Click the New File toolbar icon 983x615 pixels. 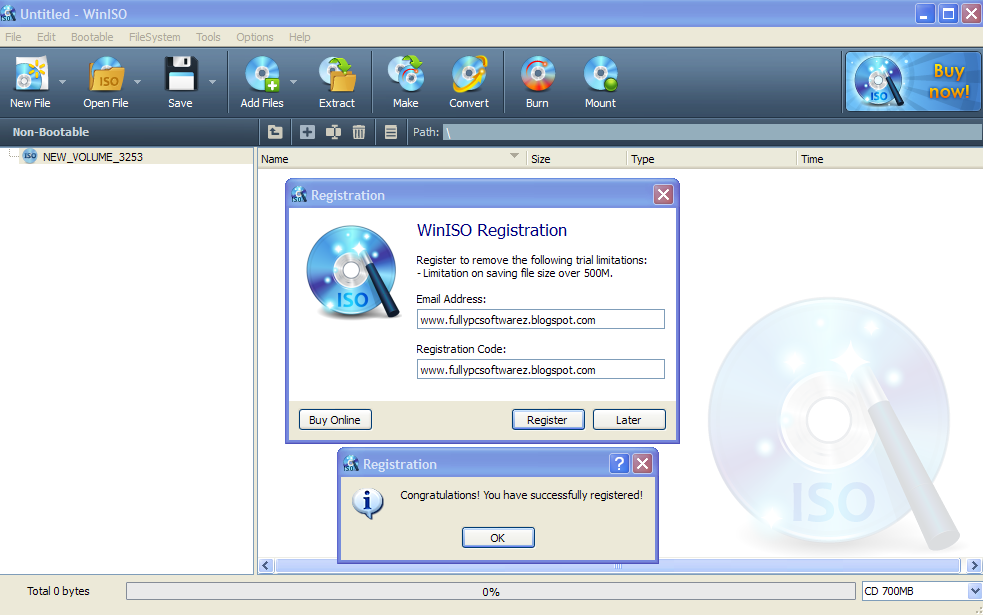[x=31, y=73]
